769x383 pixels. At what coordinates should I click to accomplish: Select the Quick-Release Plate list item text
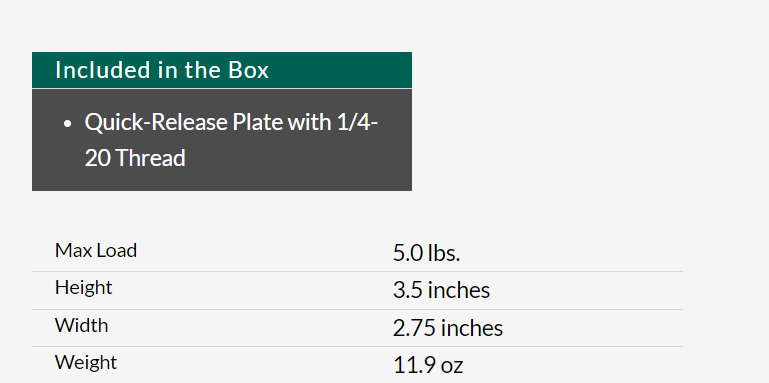(231, 140)
